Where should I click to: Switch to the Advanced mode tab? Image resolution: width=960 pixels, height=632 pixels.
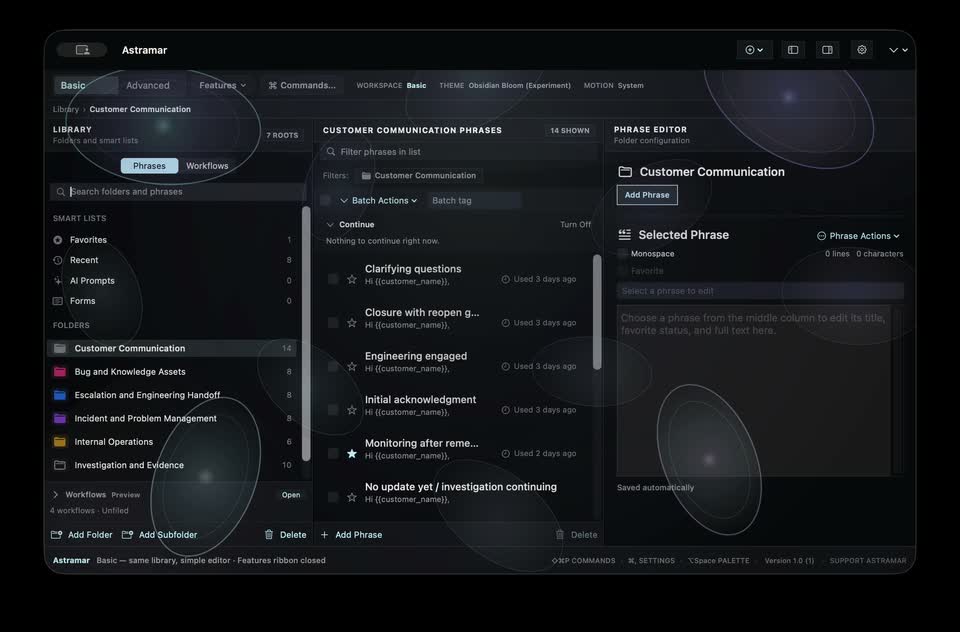(148, 86)
